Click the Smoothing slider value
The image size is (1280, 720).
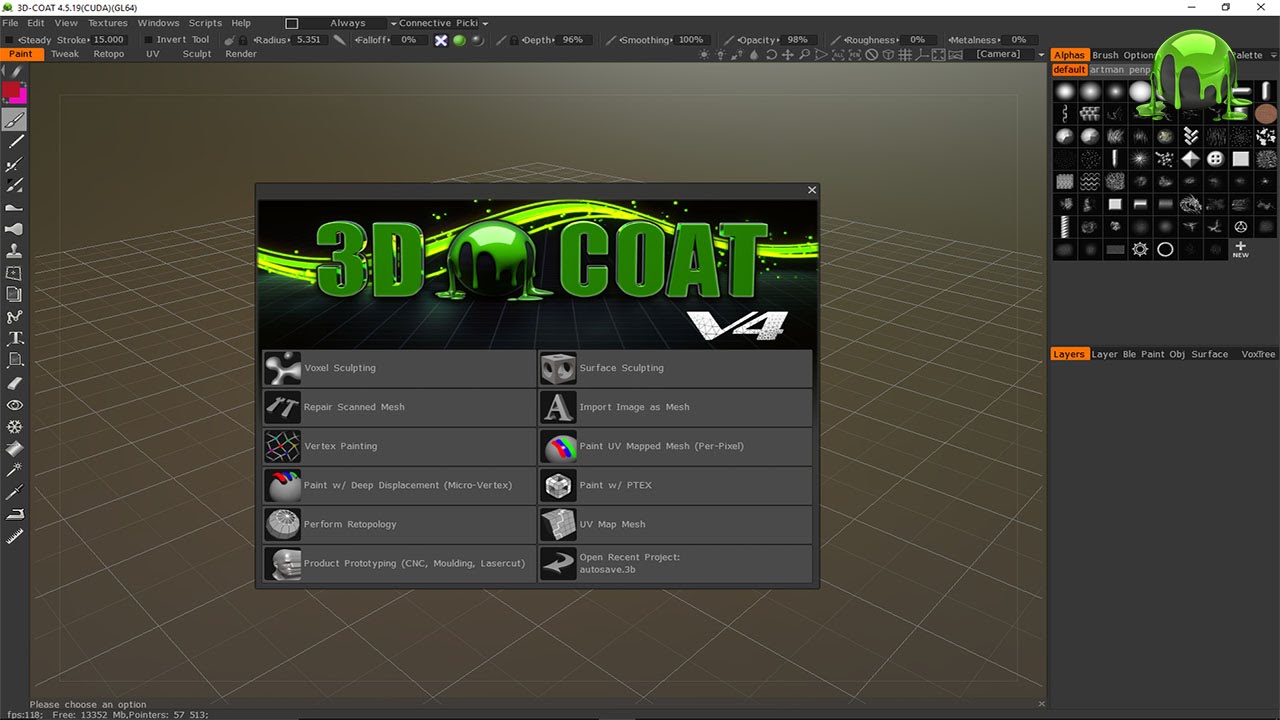tap(691, 40)
